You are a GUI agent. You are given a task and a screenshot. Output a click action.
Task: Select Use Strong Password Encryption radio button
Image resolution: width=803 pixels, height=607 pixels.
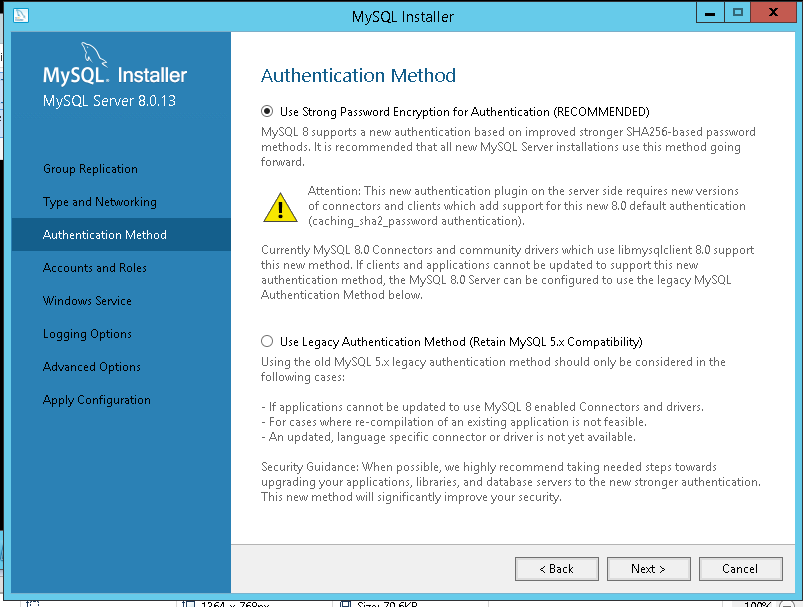[x=267, y=112]
